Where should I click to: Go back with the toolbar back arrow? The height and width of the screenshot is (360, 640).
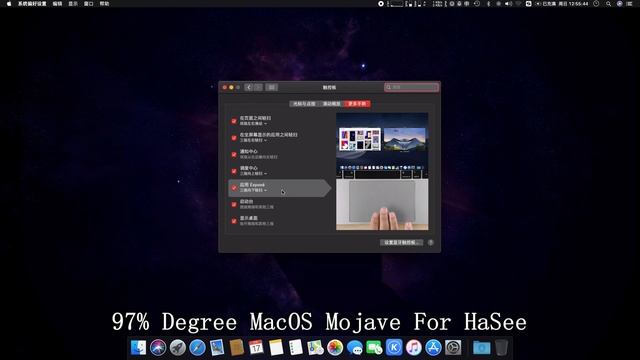[249, 87]
